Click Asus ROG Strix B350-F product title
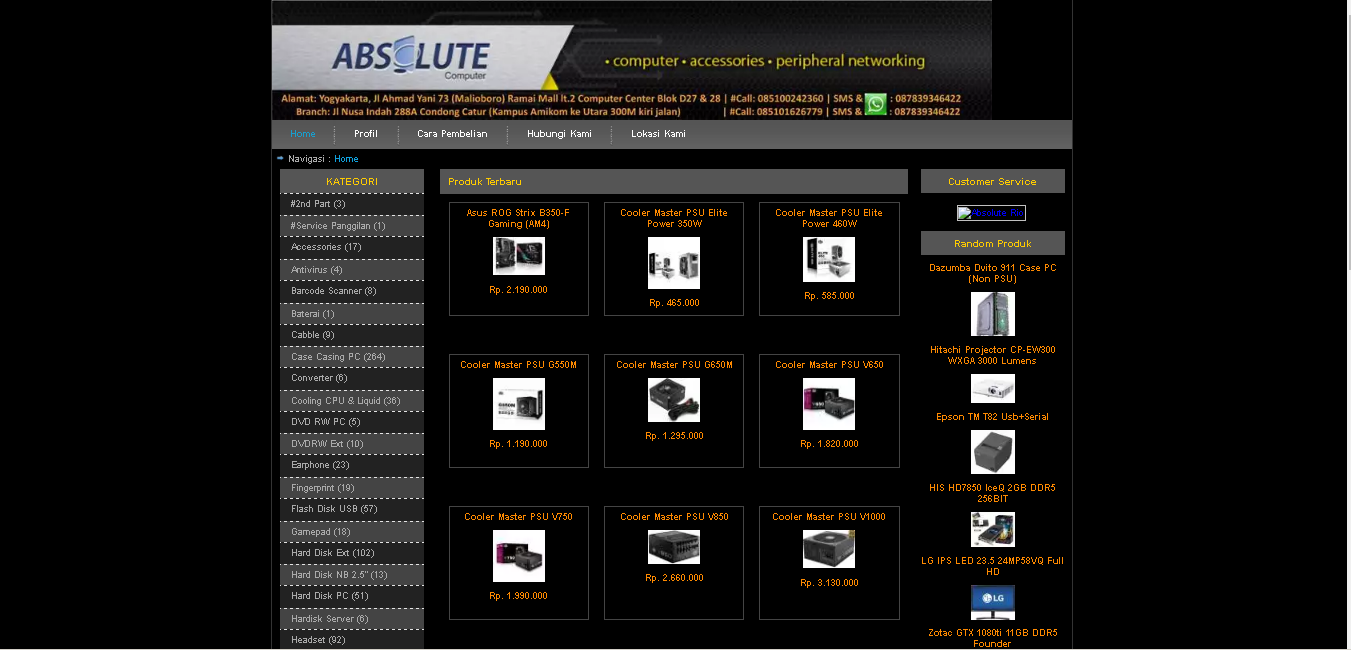The width and height of the screenshot is (1351, 650). [518, 218]
